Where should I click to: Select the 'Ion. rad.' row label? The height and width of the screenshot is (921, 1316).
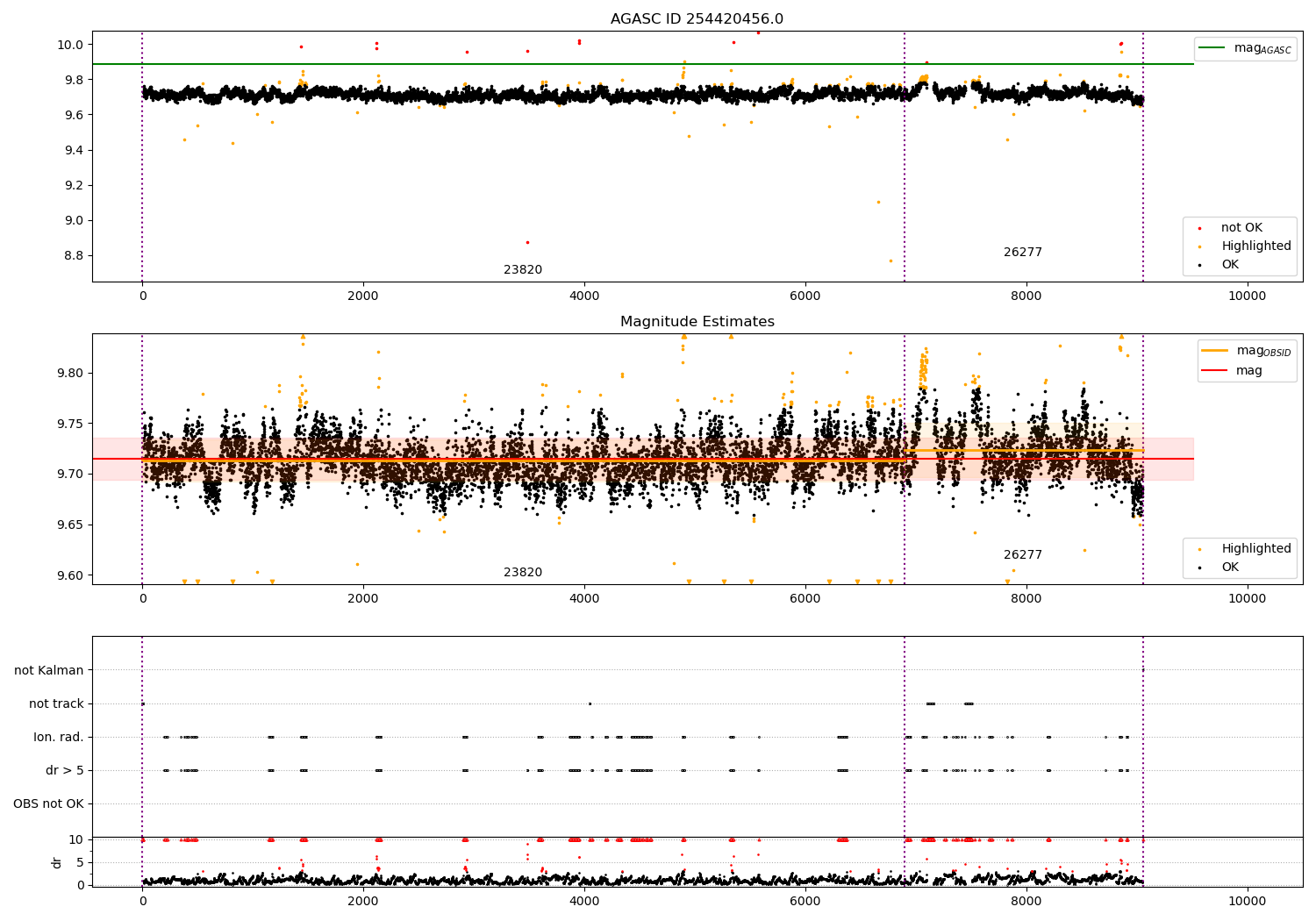(59, 737)
